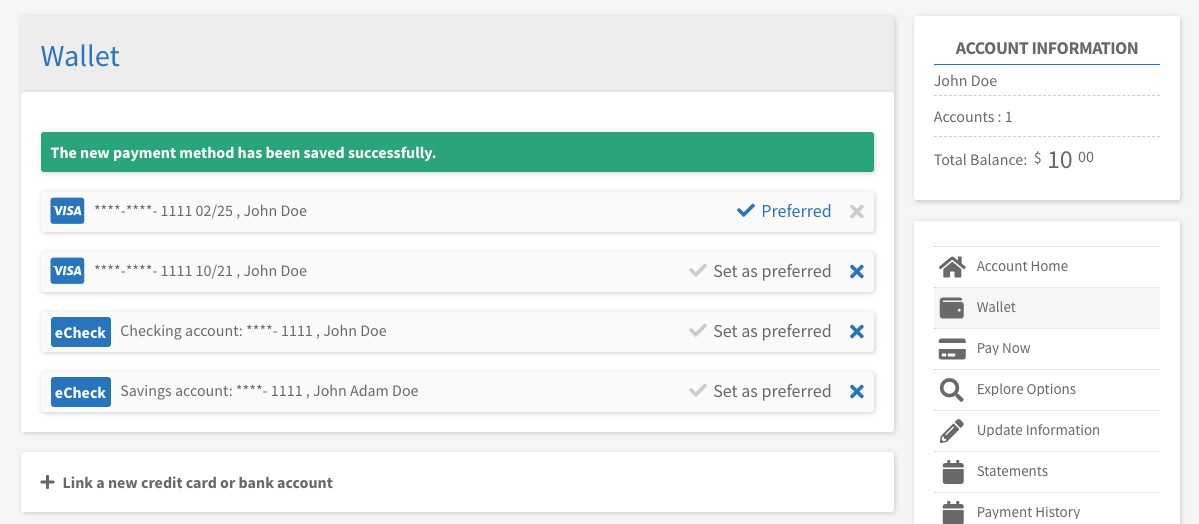Click the Pay Now credit card icon
This screenshot has width=1199, height=524.
pos(952,348)
